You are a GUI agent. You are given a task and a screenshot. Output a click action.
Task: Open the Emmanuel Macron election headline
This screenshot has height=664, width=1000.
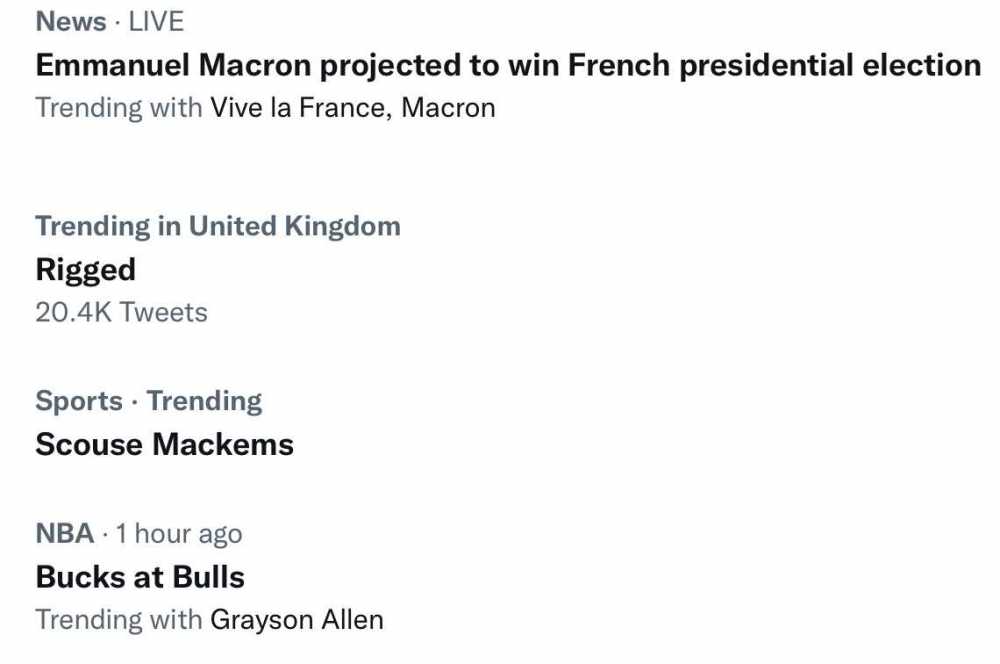pyautogui.click(x=508, y=66)
